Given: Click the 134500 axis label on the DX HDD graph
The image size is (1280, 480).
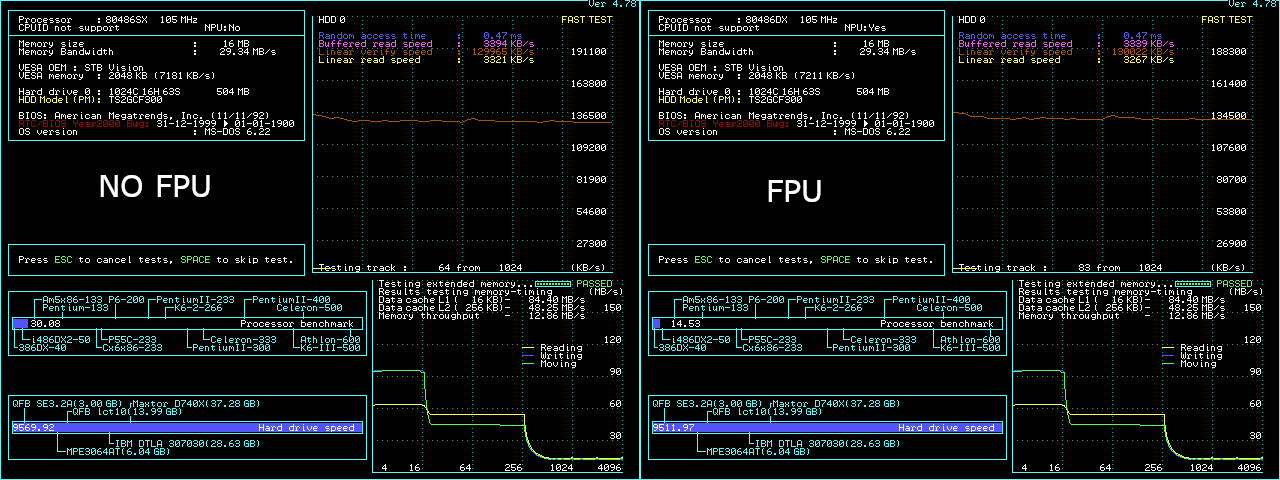Looking at the screenshot, I should [x=1228, y=115].
